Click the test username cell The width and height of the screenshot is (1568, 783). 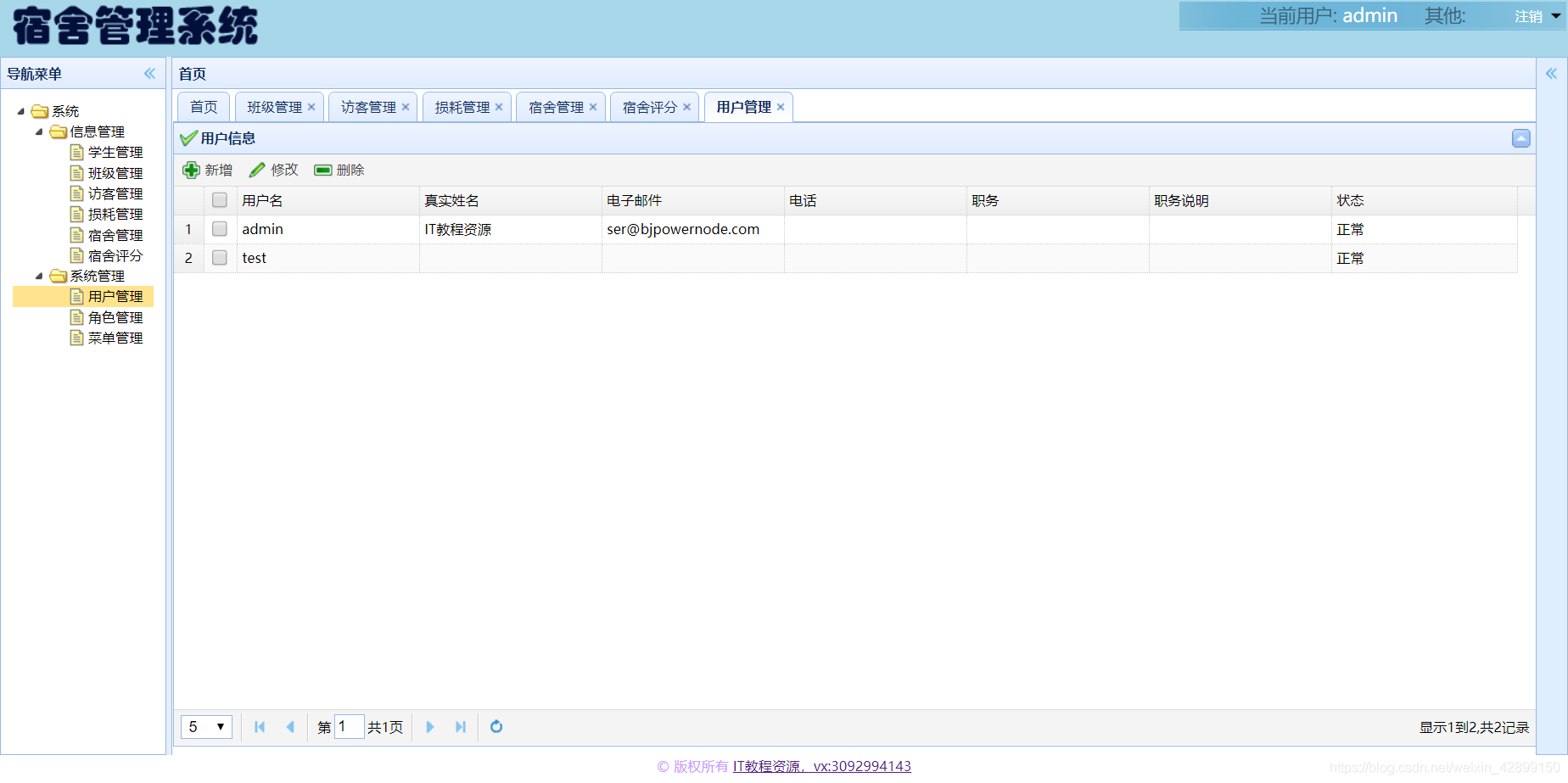click(328, 258)
